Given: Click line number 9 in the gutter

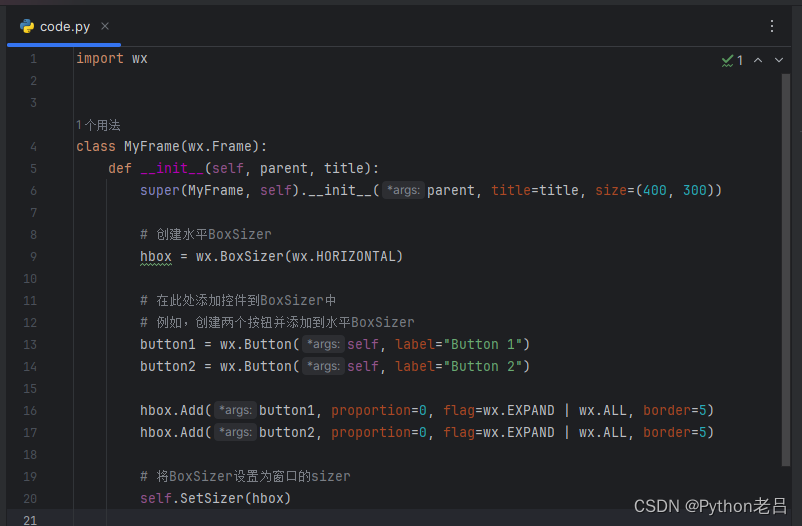Looking at the screenshot, I should 33,256.
